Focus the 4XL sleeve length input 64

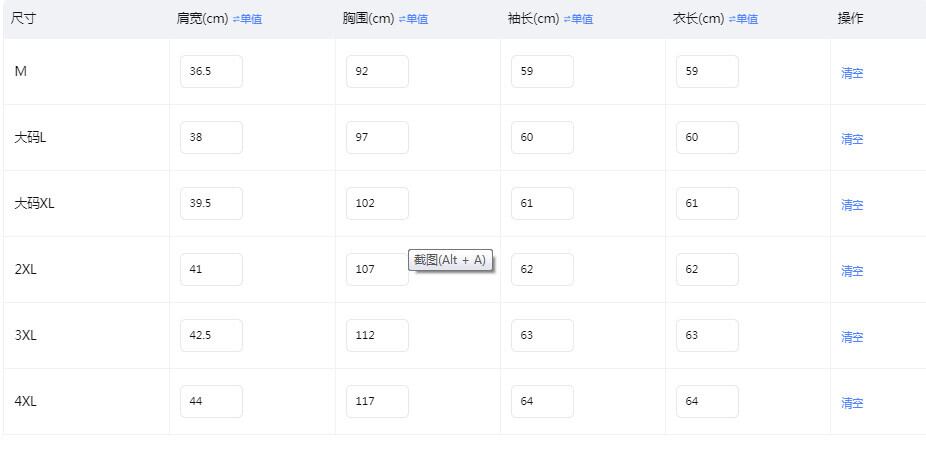pos(542,402)
